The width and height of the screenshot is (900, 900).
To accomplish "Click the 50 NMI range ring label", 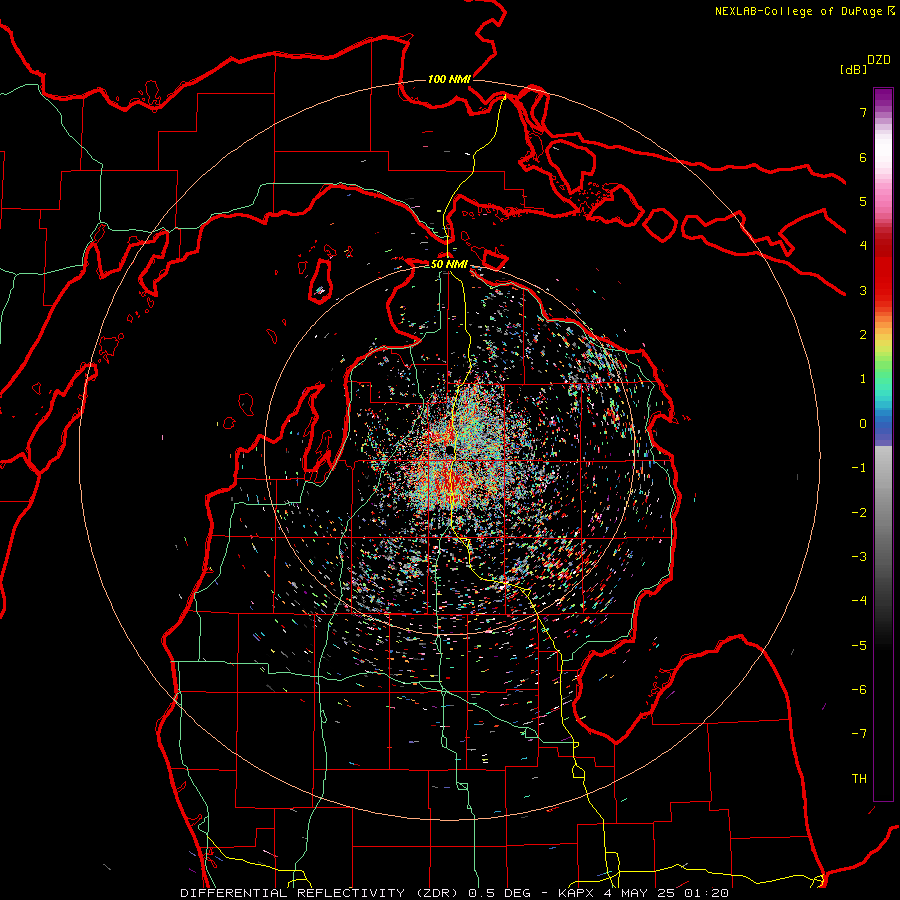I will coord(449,264).
